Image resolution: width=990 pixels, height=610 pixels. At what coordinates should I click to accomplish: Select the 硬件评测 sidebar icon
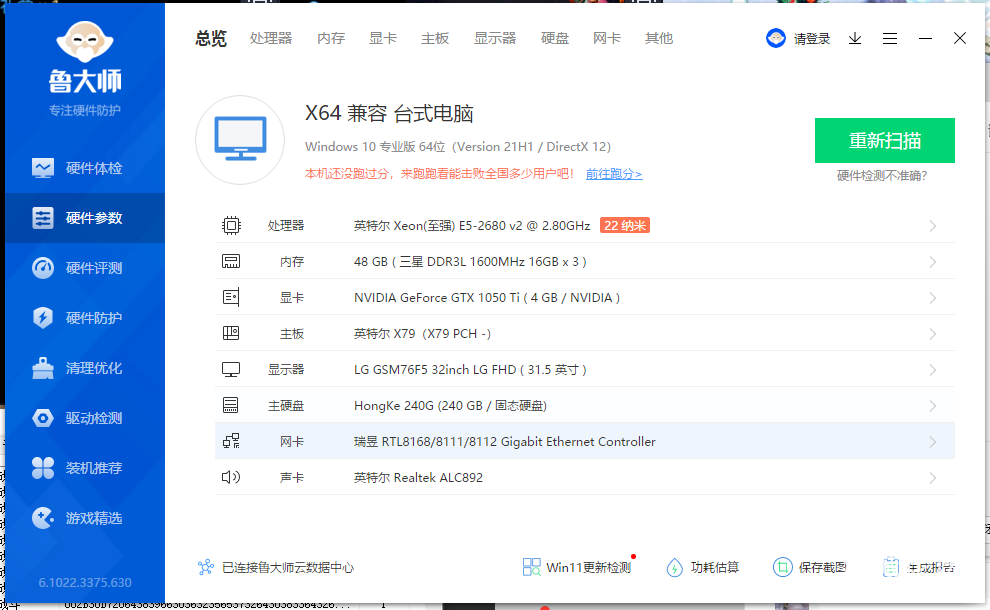[43, 268]
